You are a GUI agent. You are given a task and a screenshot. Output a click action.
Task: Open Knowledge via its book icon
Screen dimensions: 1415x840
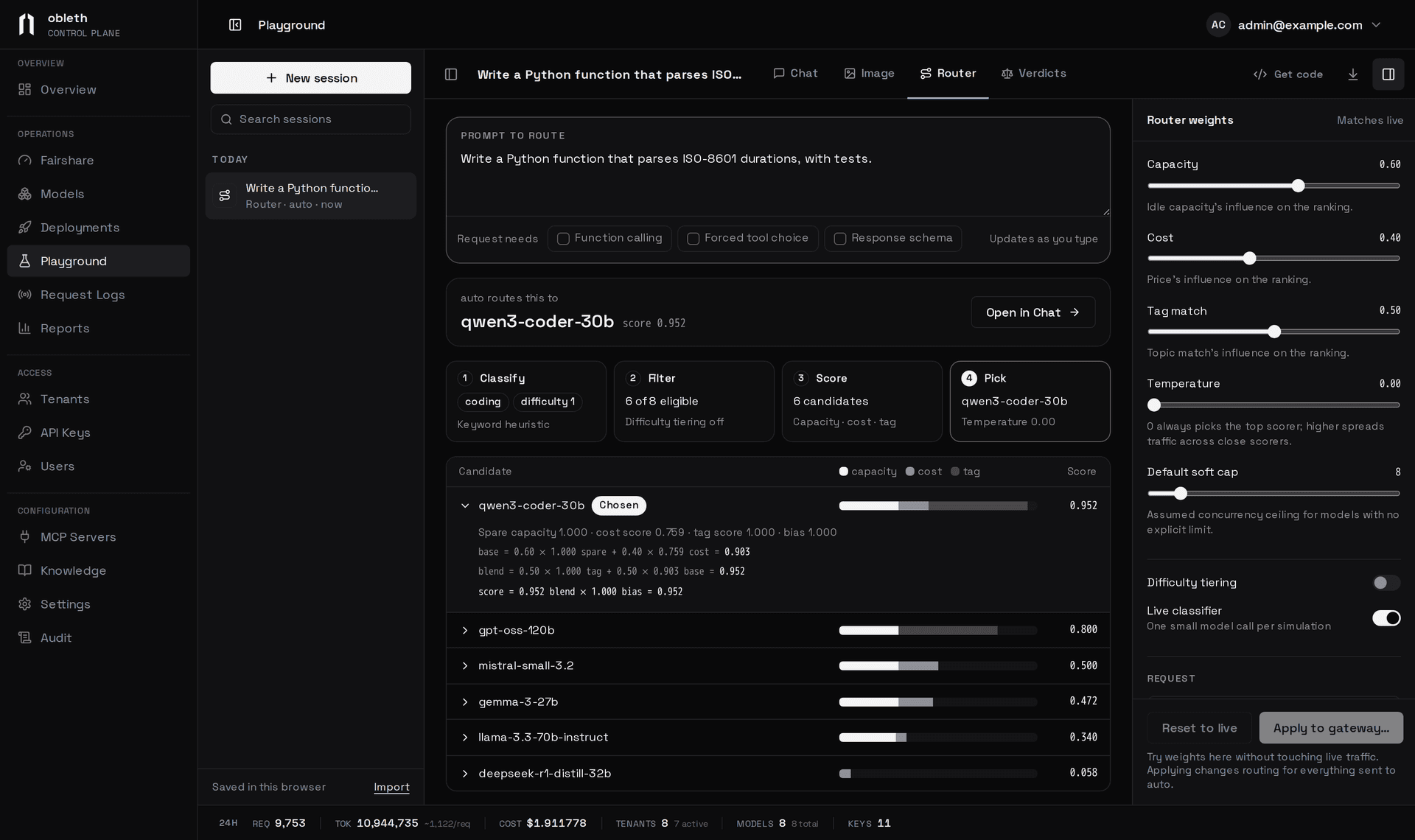[x=25, y=570]
